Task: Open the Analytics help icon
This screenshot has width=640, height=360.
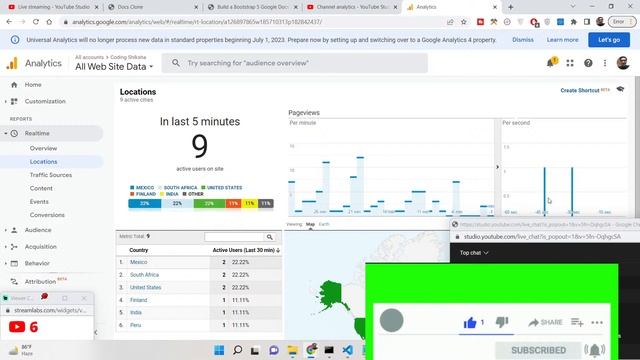Action: (588, 63)
